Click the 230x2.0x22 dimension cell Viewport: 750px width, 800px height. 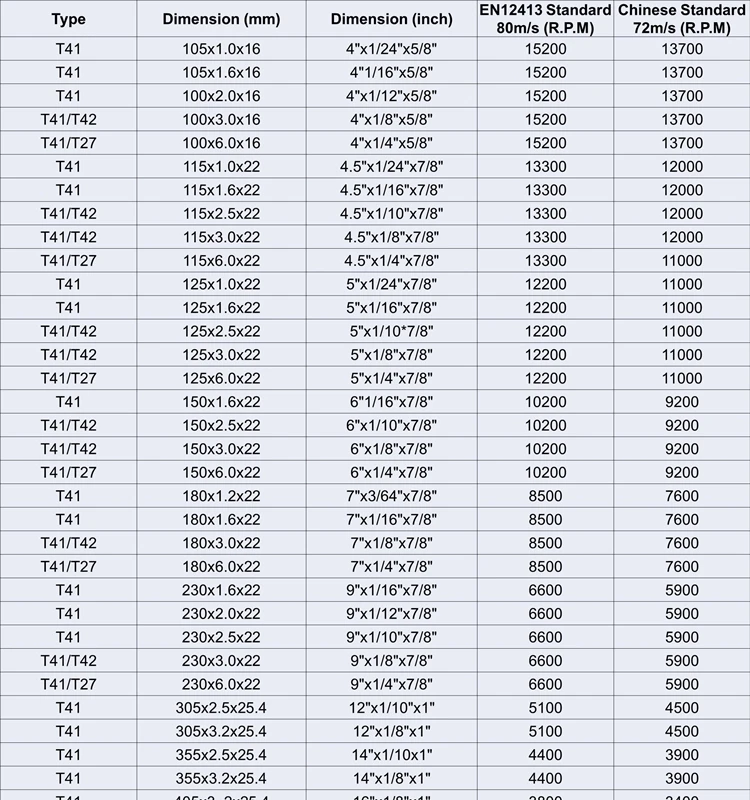tap(221, 614)
